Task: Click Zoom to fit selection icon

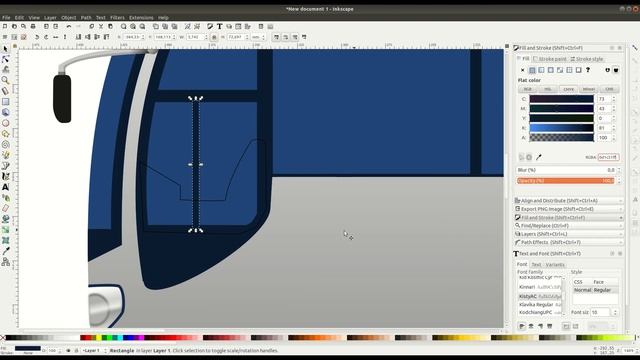Action: point(124,27)
